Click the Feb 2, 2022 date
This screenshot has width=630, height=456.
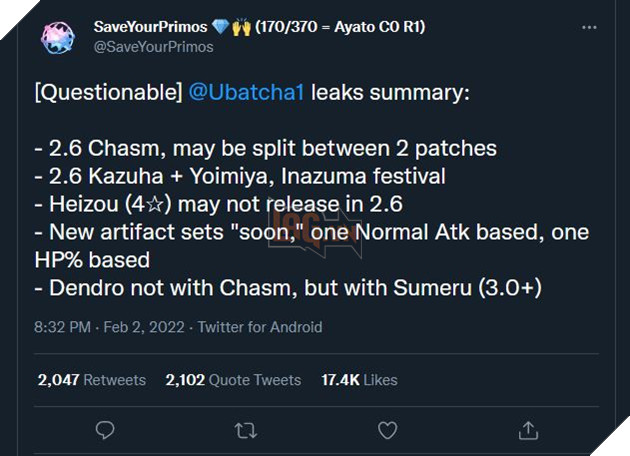(x=144, y=327)
